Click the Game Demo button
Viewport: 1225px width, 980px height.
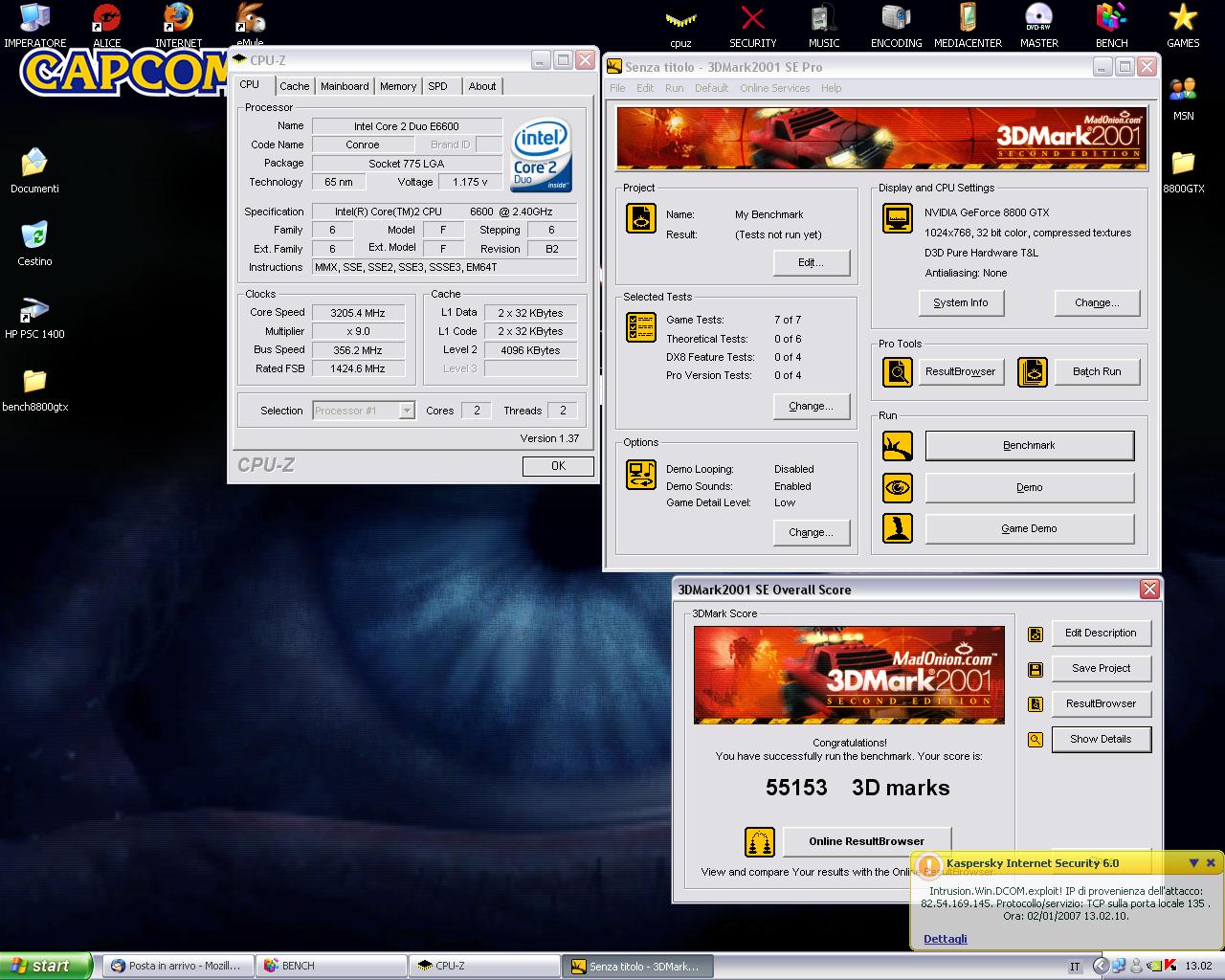(x=1030, y=528)
